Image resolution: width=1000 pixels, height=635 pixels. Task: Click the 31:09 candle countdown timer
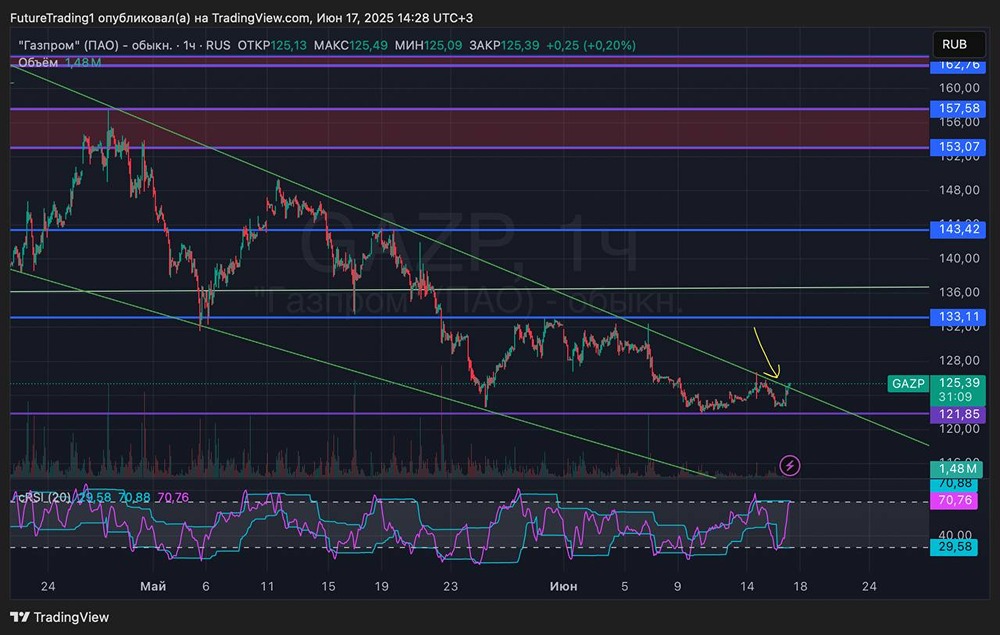pos(955,397)
